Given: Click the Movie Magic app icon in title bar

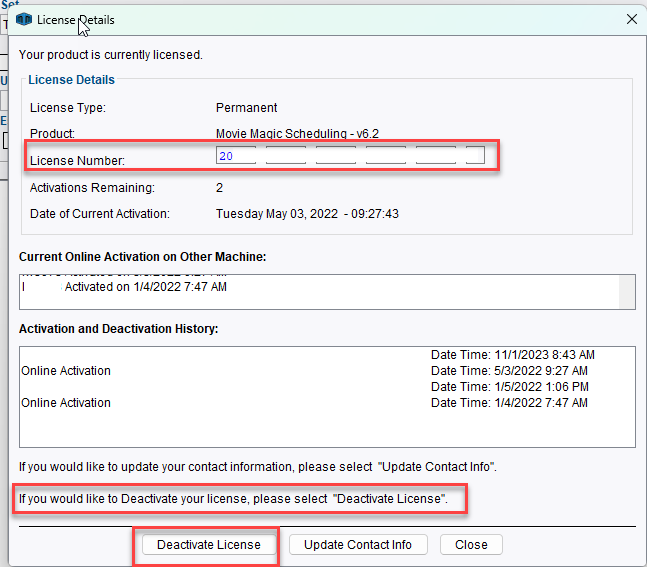Looking at the screenshot, I should (x=24, y=19).
